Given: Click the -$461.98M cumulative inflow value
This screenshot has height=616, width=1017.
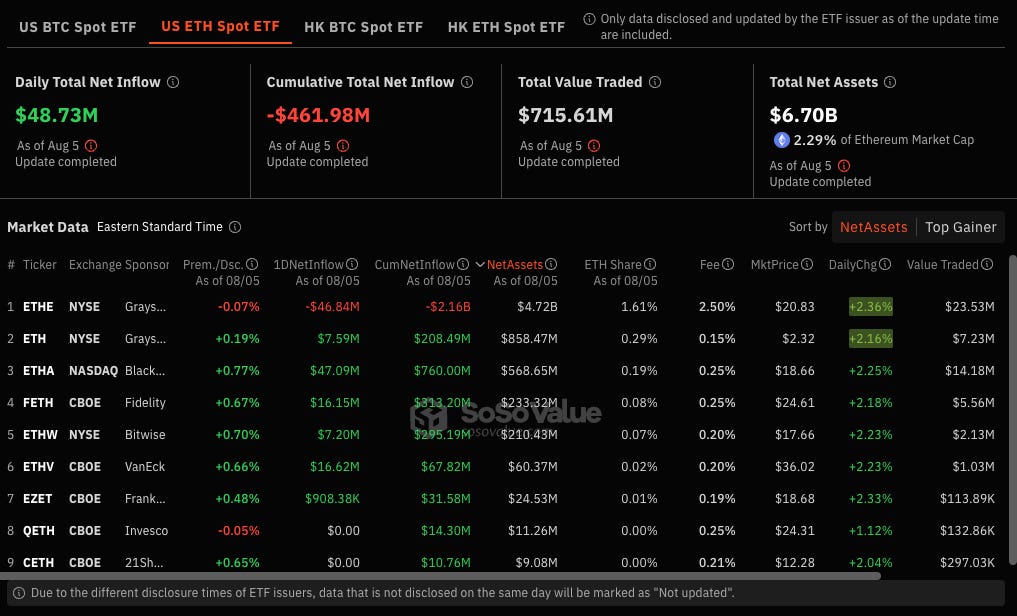Looking at the screenshot, I should 318,115.
